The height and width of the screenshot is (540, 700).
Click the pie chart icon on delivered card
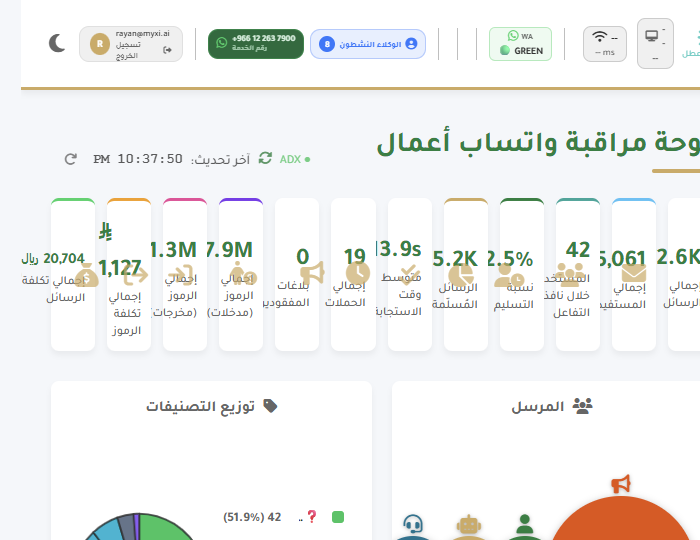click(461, 275)
